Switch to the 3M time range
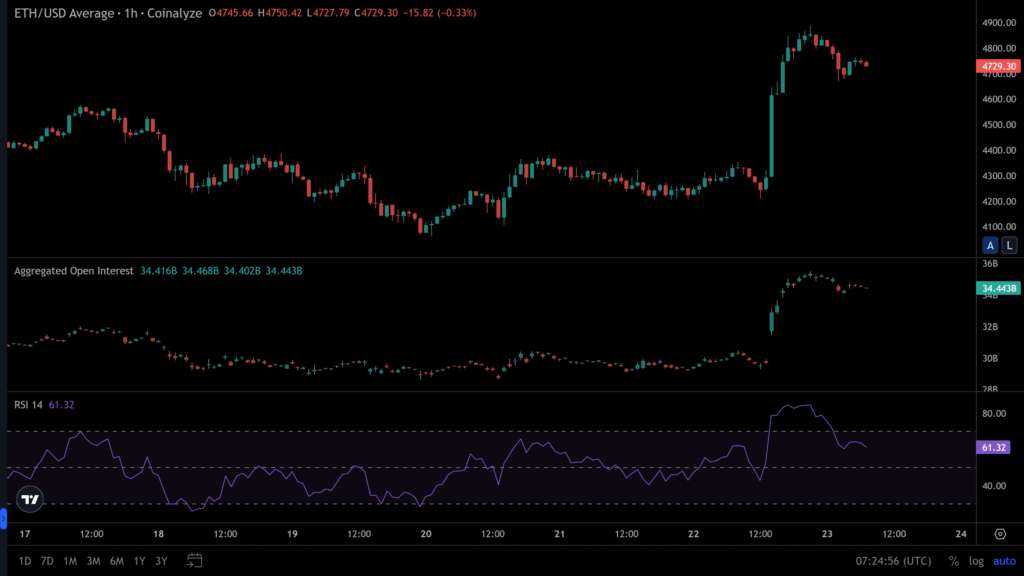 point(93,561)
